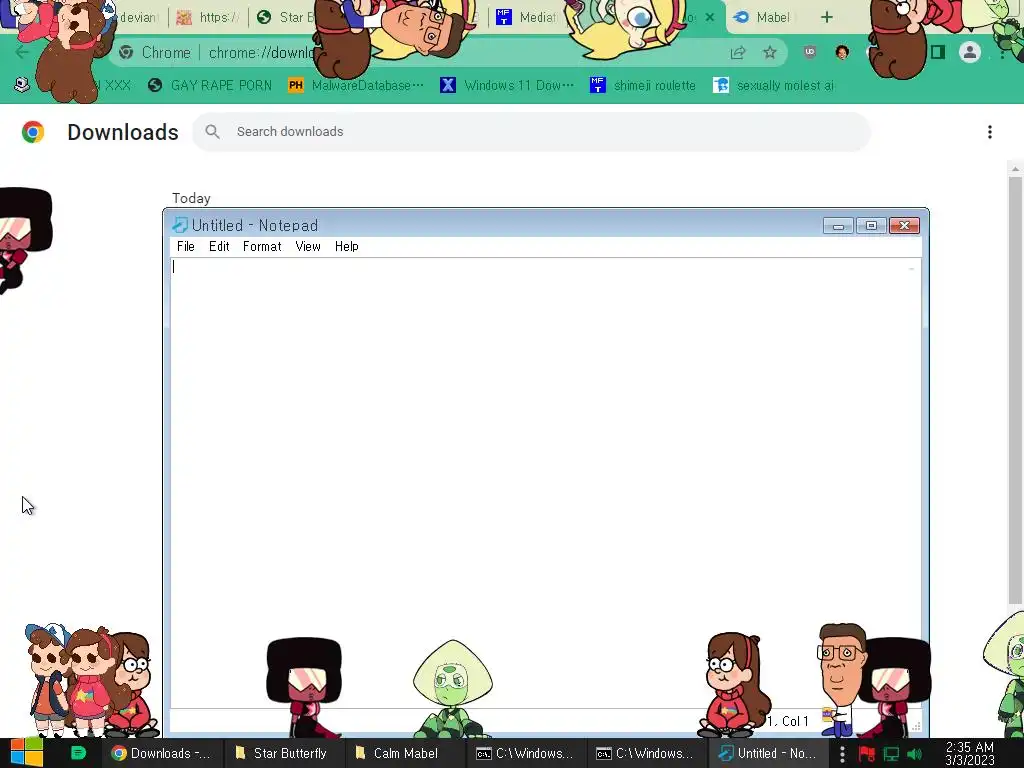Click the magnifier icon in Search downloads
This screenshot has width=1024, height=768.
pyautogui.click(x=212, y=132)
